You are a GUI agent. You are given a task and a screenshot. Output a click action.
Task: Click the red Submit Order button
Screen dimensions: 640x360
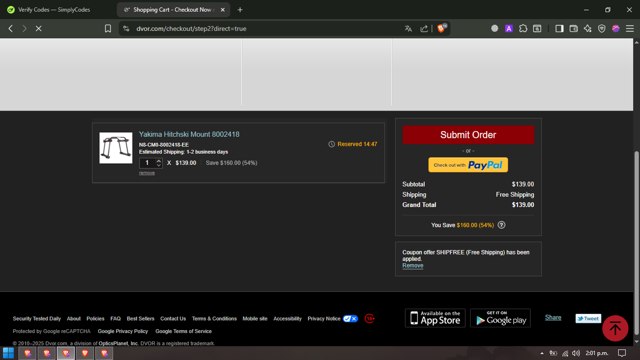(x=468, y=135)
